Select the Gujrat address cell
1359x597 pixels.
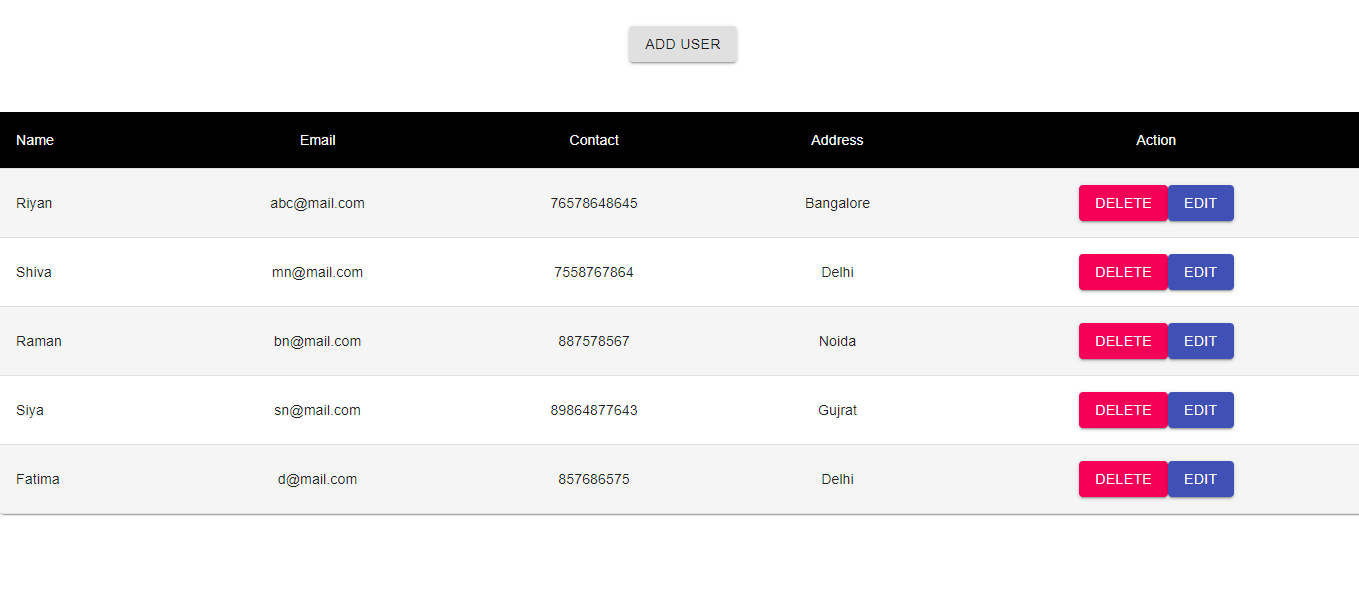[837, 410]
